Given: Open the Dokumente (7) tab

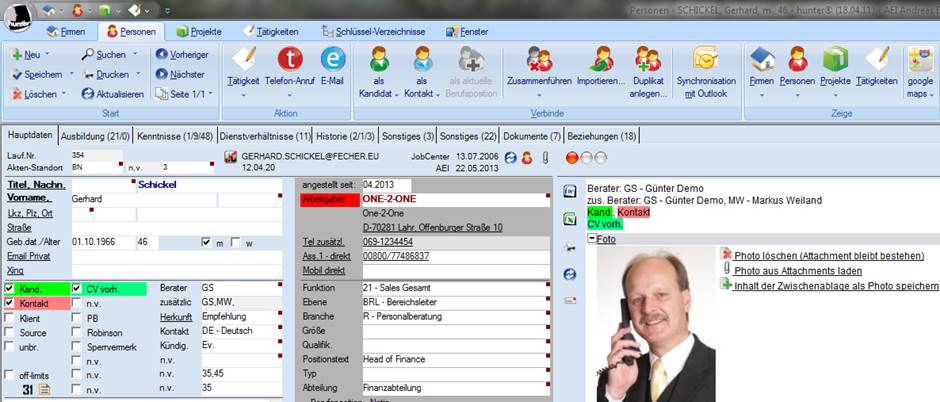Looking at the screenshot, I should point(530,135).
